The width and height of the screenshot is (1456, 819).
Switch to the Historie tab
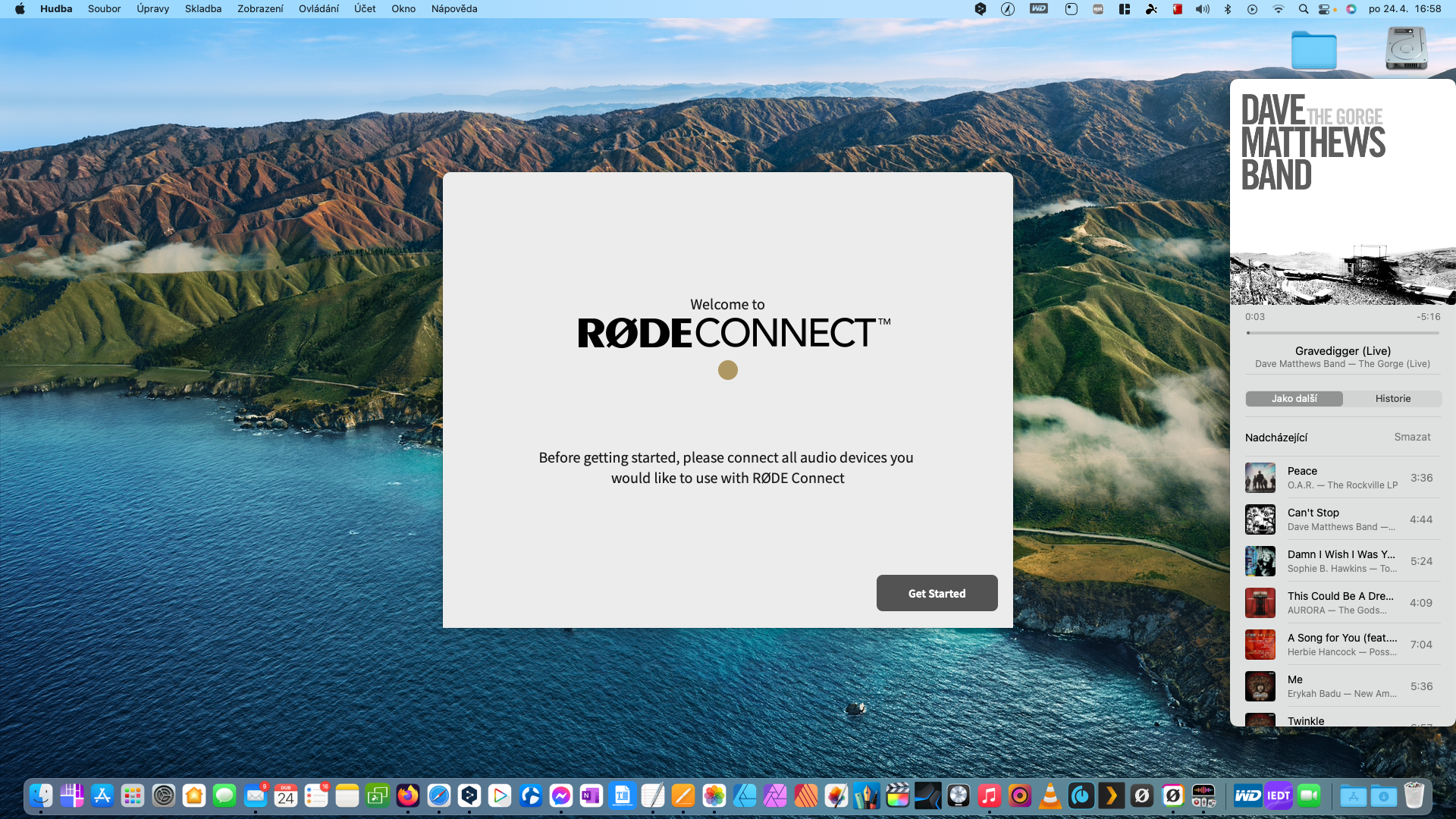[1392, 399]
